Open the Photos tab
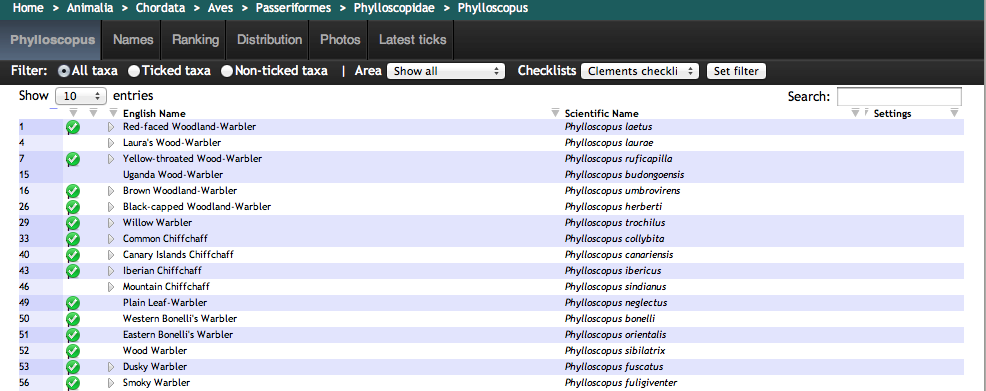 (340, 40)
